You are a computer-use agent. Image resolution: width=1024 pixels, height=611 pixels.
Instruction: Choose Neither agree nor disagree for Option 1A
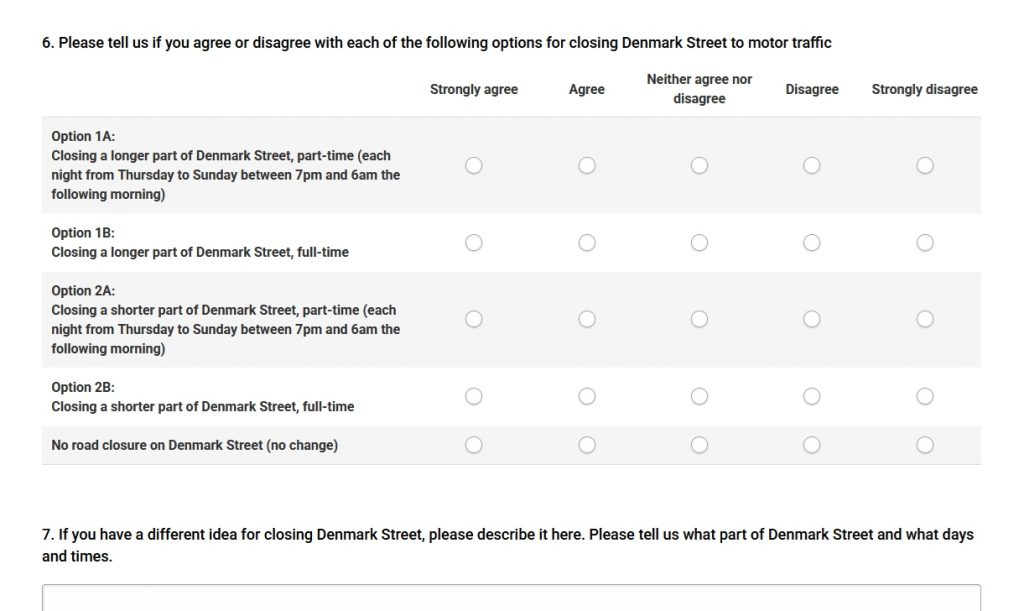pos(700,165)
